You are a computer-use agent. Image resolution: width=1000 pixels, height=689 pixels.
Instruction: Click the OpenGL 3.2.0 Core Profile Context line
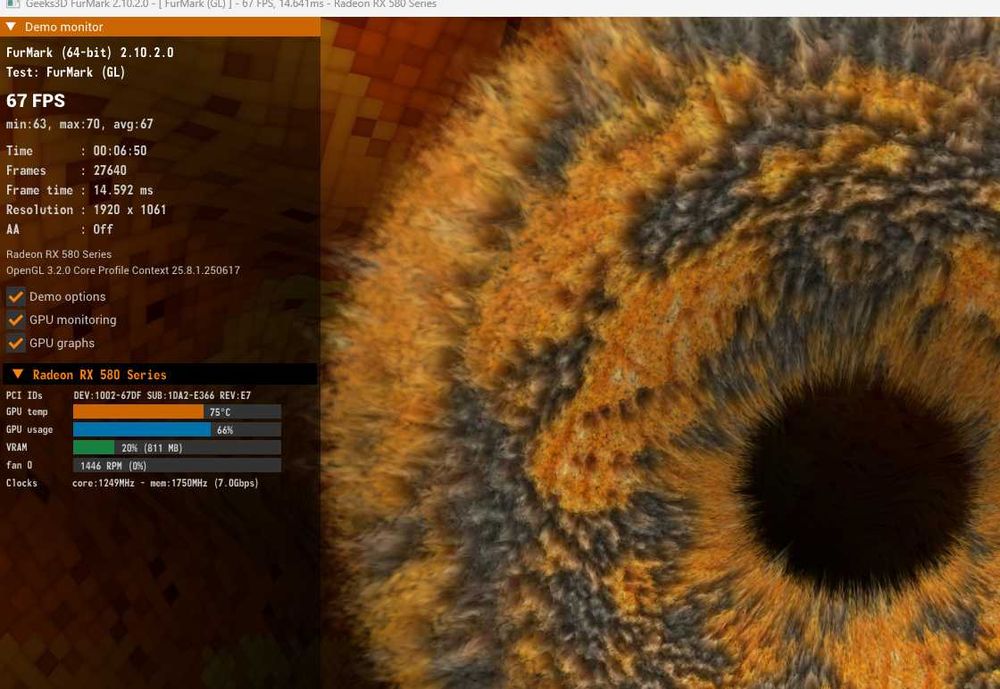point(123,270)
